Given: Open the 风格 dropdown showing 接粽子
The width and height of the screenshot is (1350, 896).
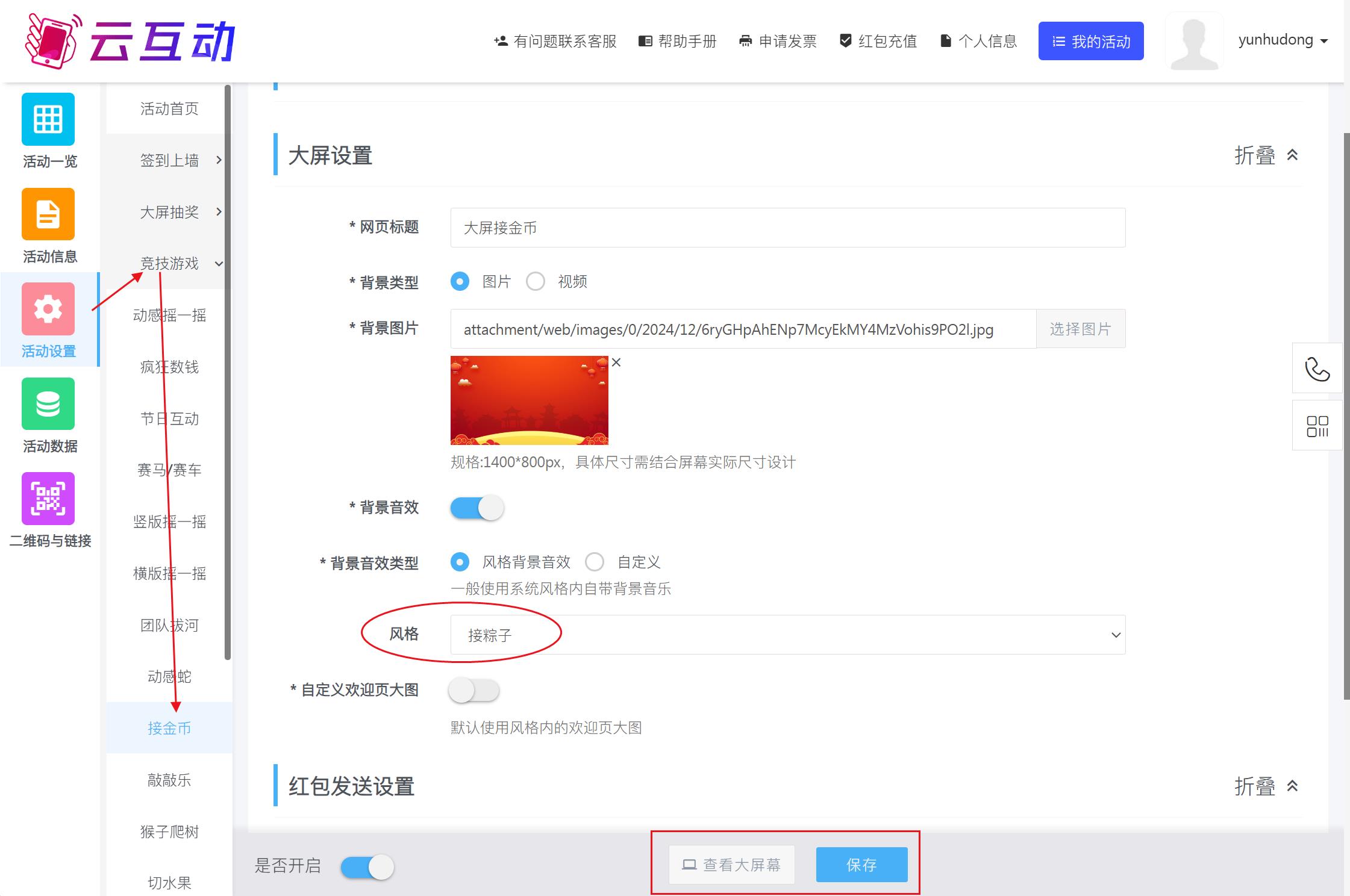Looking at the screenshot, I should [787, 635].
